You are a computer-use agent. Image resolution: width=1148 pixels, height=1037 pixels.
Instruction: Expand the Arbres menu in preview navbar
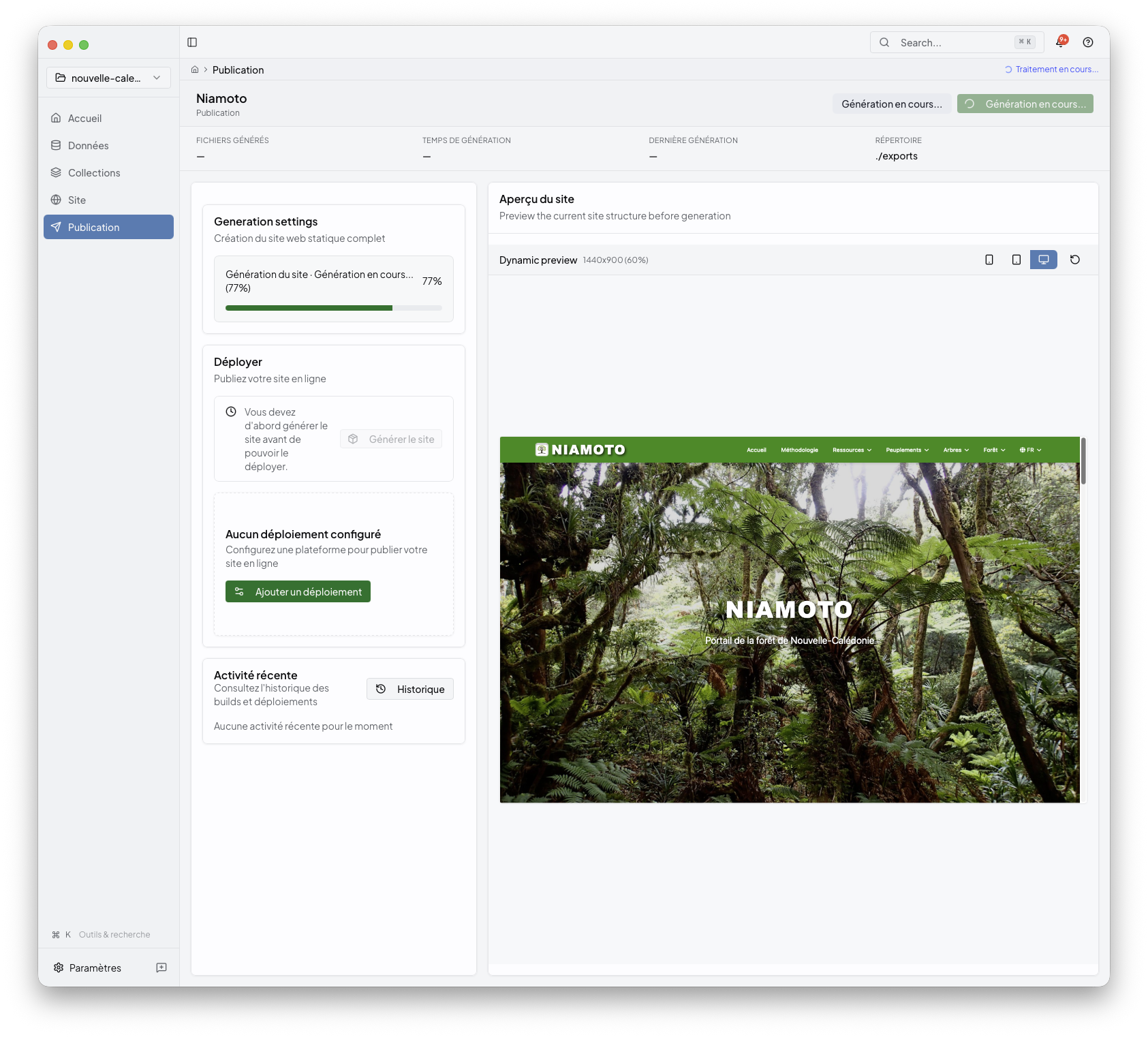click(x=955, y=450)
